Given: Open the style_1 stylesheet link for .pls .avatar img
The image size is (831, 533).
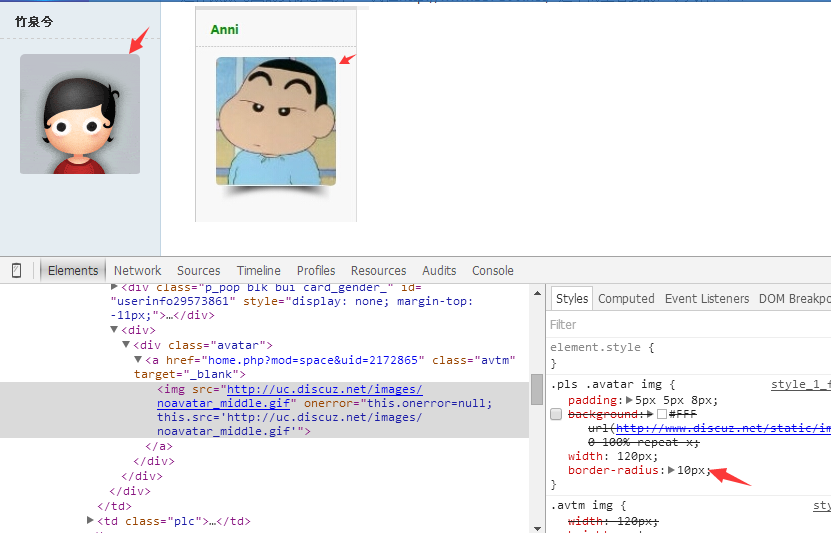Looking at the screenshot, I should pyautogui.click(x=801, y=384).
